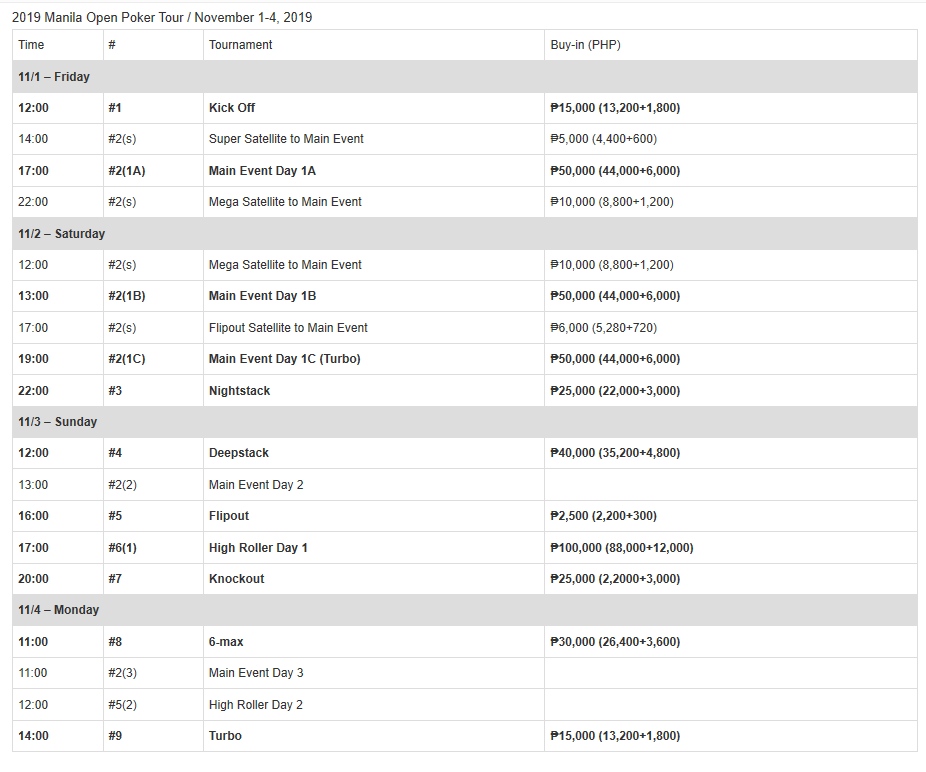
Task: Click the '₱25,000 (2,2000+3,000)' Knockout buy-in
Action: click(731, 579)
